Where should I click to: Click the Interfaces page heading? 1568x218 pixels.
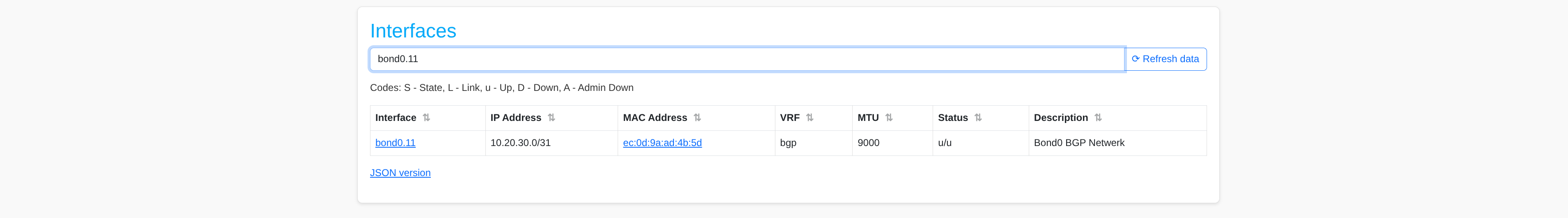tap(413, 30)
